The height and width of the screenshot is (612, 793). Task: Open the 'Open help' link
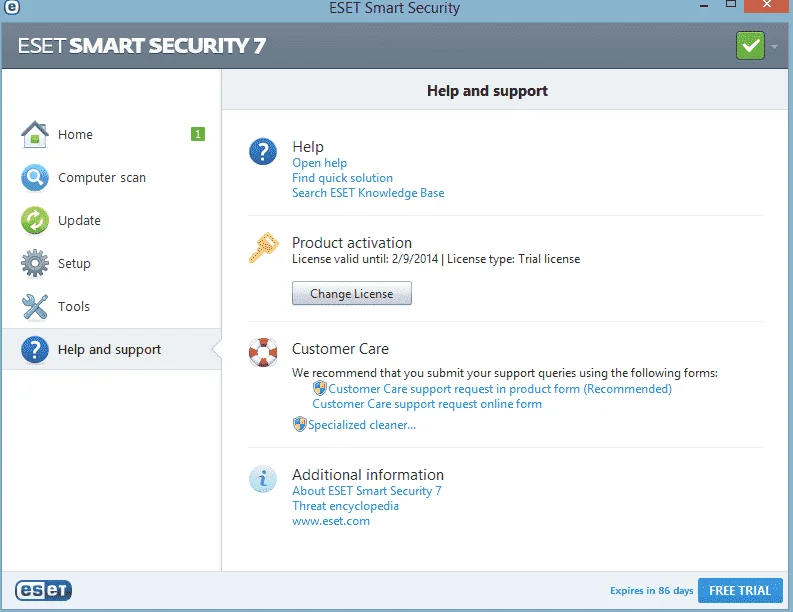[x=320, y=163]
